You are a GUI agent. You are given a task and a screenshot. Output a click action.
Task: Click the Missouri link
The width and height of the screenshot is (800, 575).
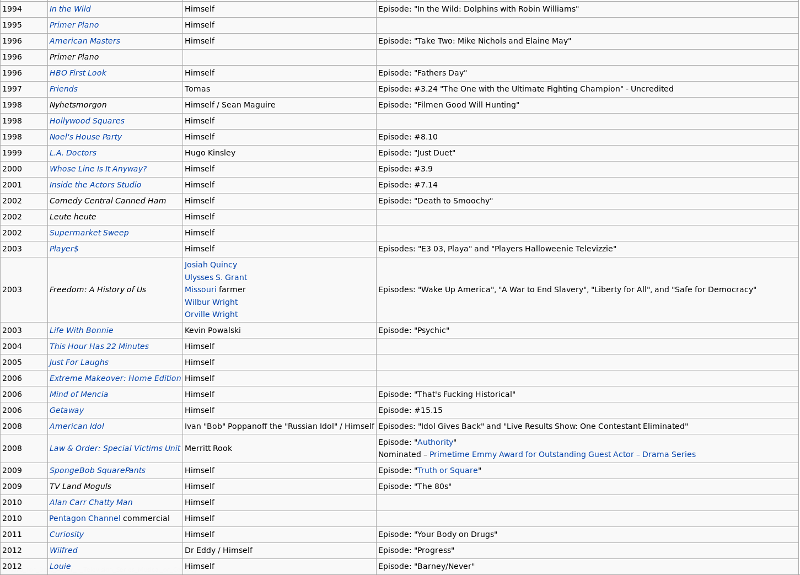pyautogui.click(x=201, y=289)
